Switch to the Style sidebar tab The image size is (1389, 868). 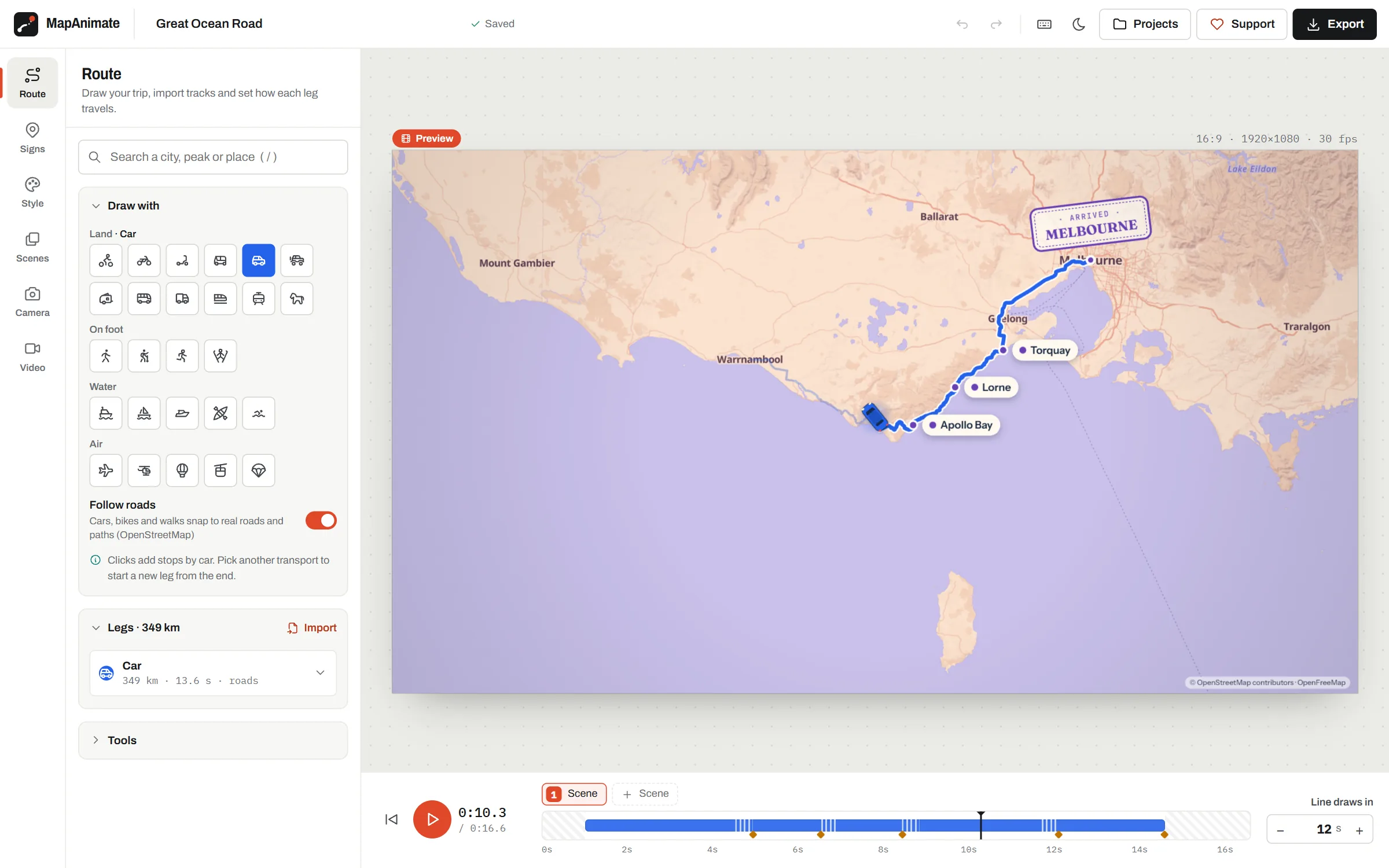[x=32, y=192]
